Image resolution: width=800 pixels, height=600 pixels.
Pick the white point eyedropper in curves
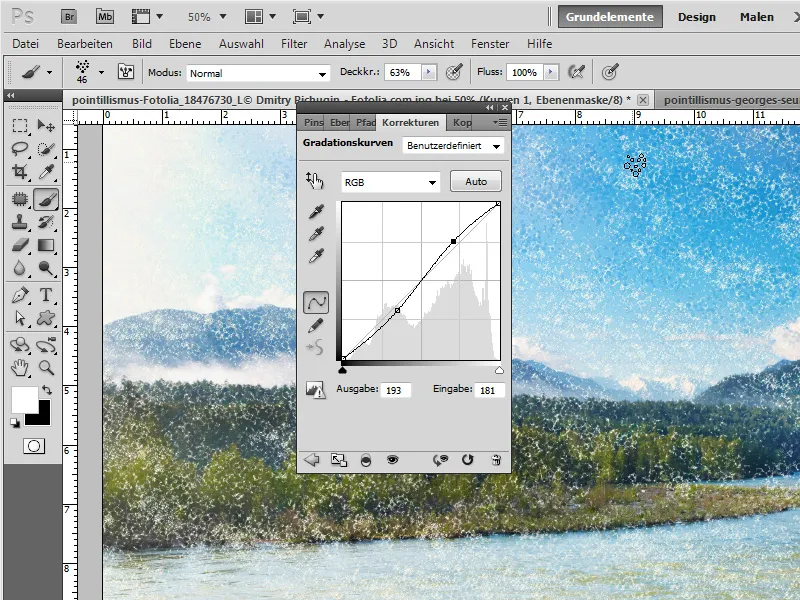[316, 255]
